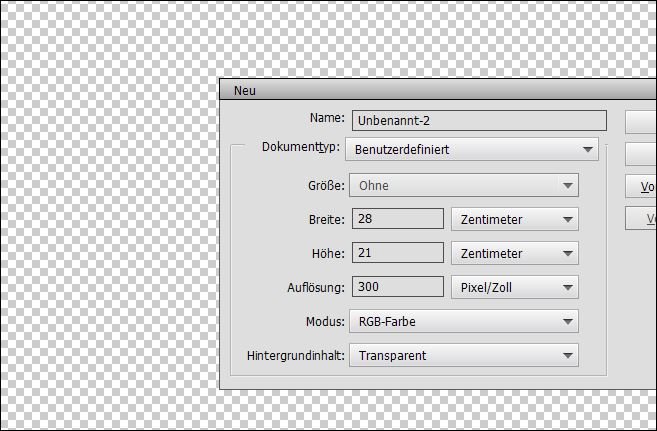Click the cut-off button beside the Größe row
This screenshot has height=431, width=657.
642,186
